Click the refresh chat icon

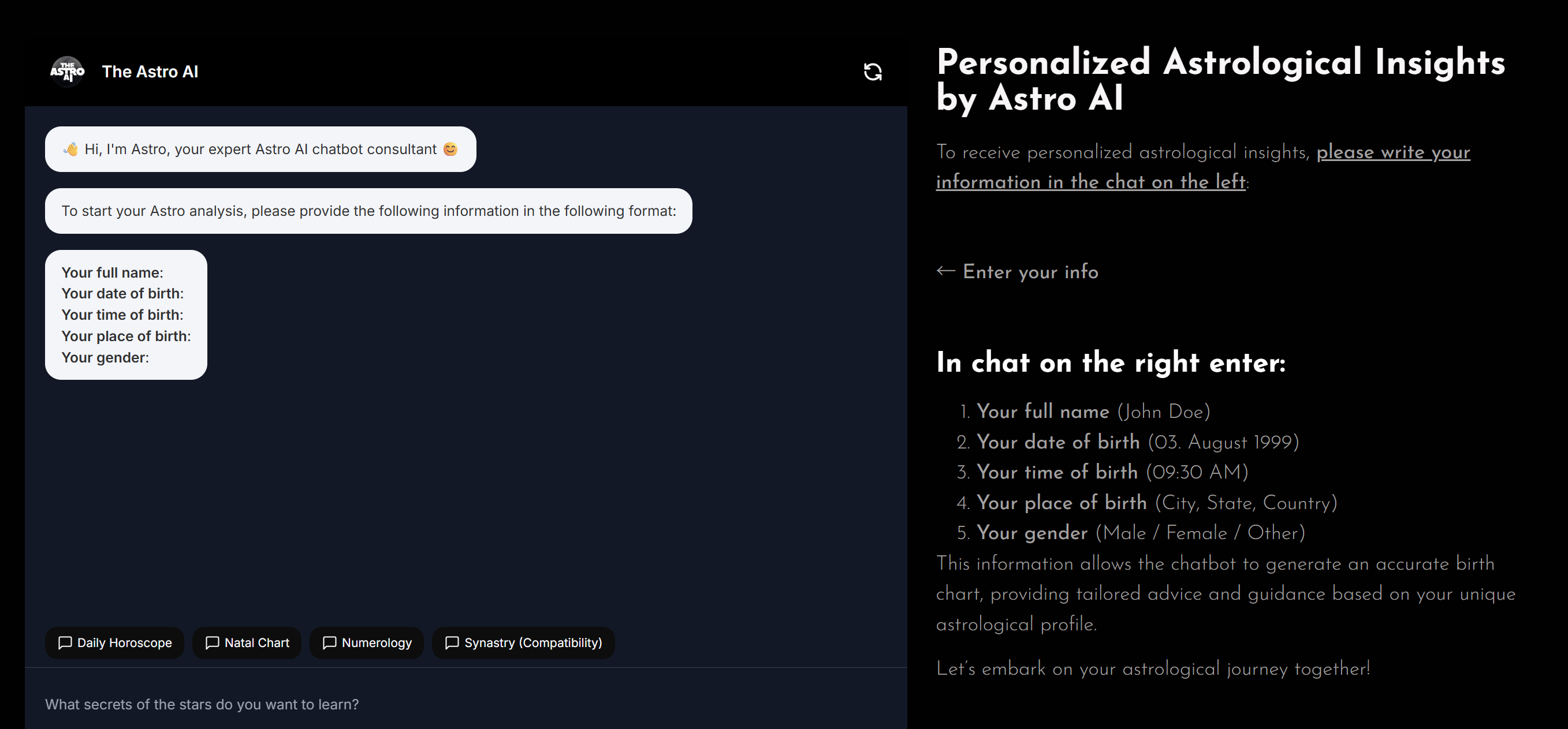pyautogui.click(x=873, y=72)
